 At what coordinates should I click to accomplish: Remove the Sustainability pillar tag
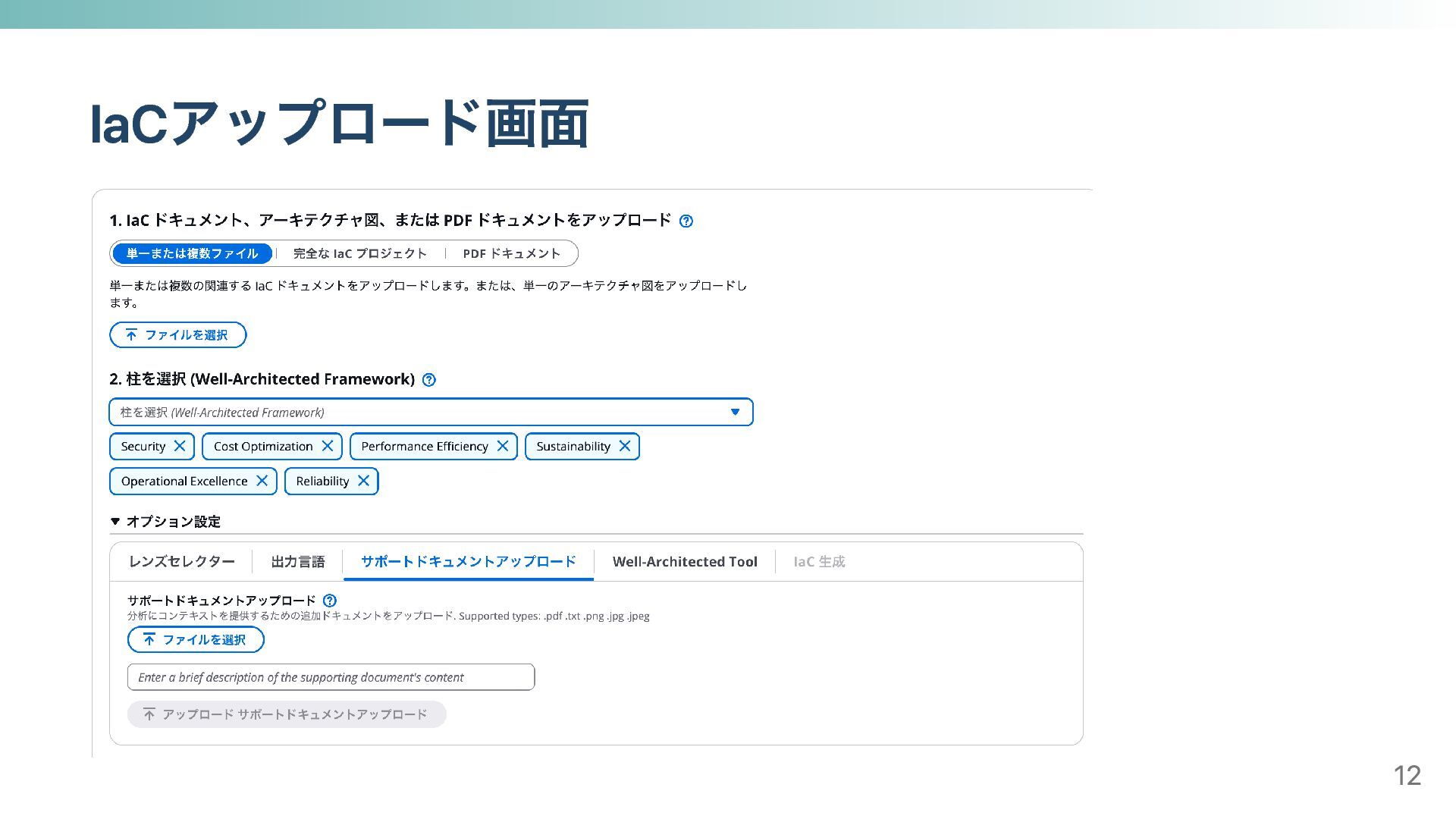point(625,446)
